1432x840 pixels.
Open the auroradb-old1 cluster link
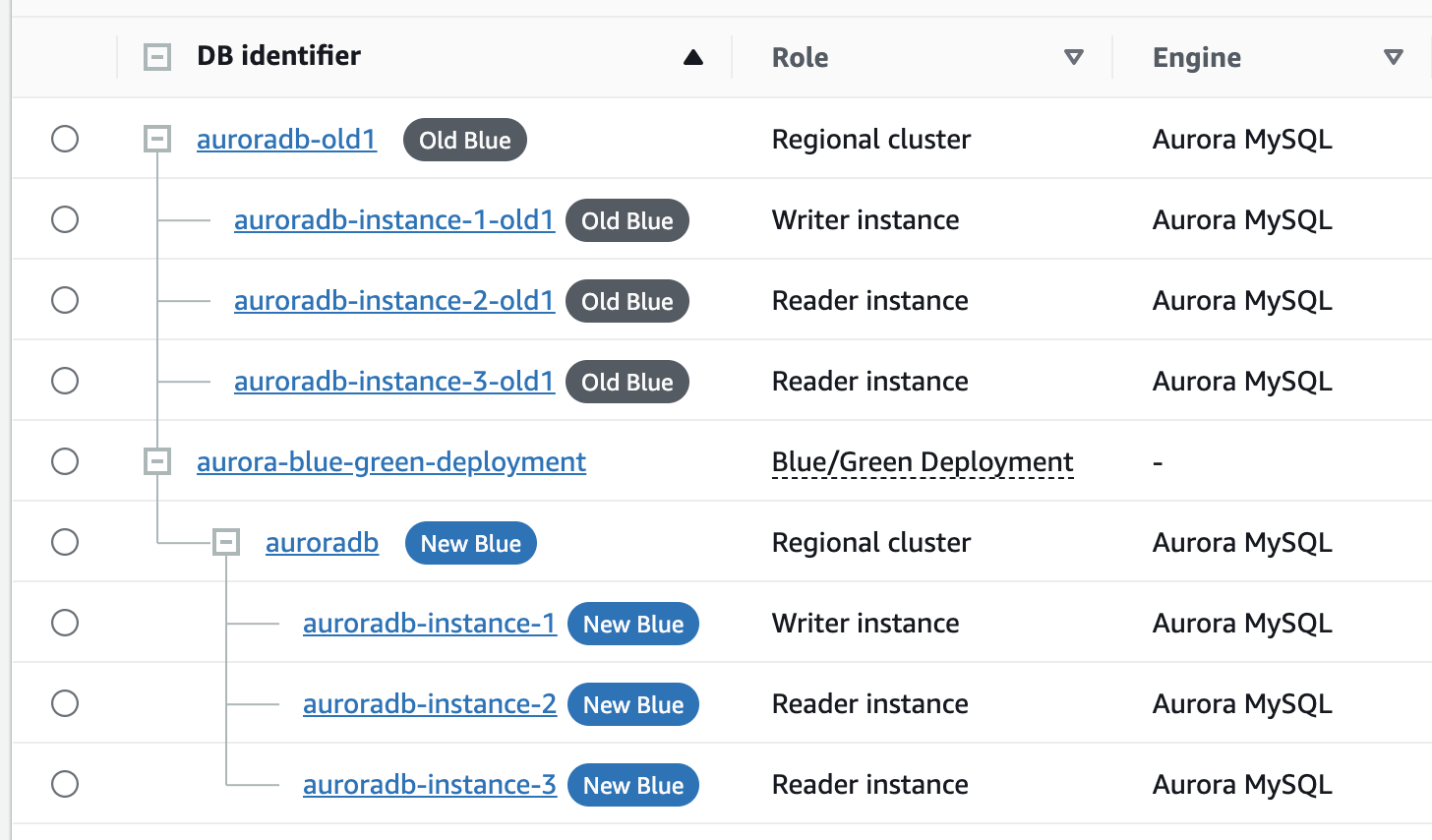tap(286, 140)
